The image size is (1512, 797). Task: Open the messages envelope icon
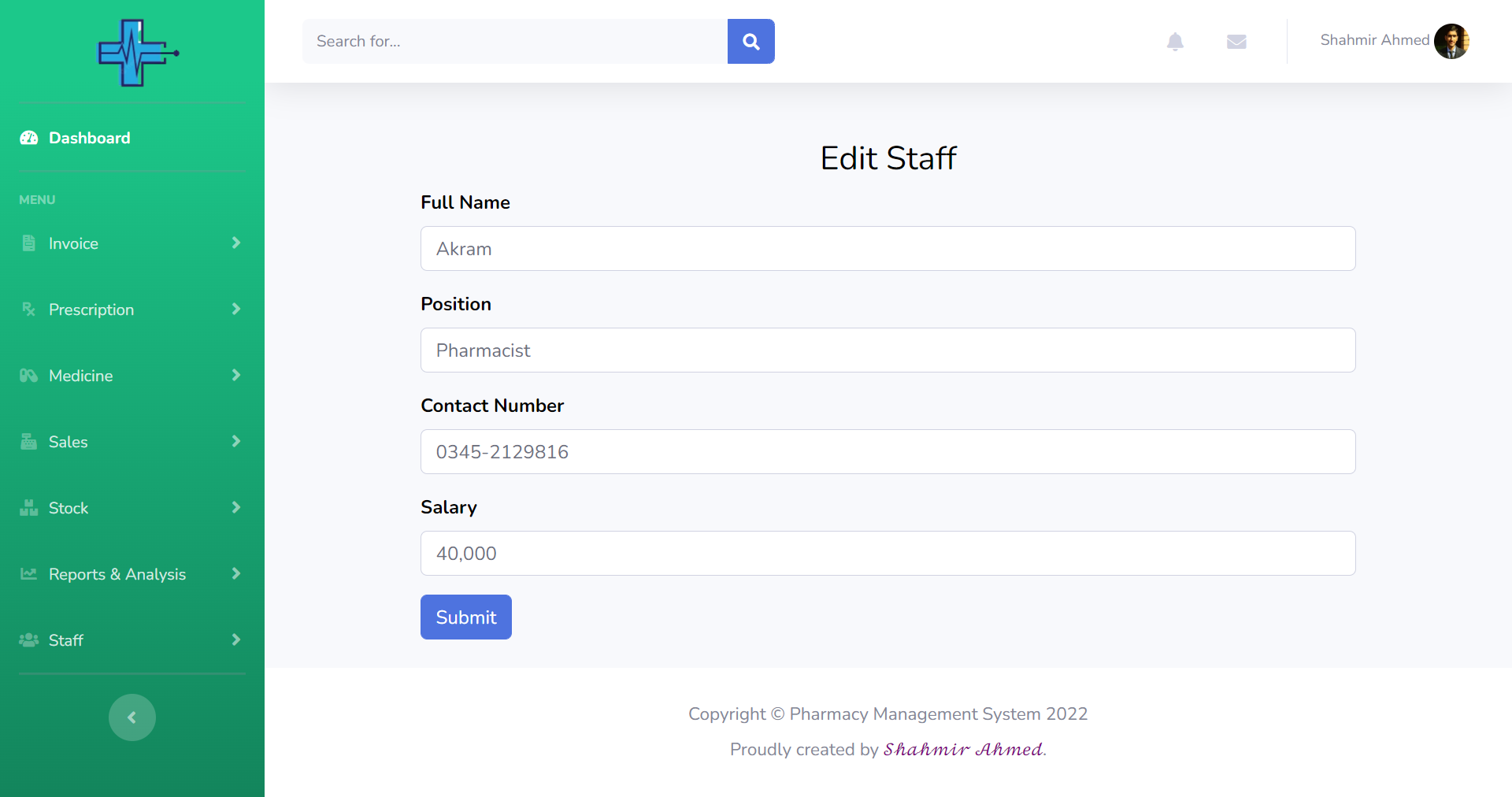pos(1236,42)
